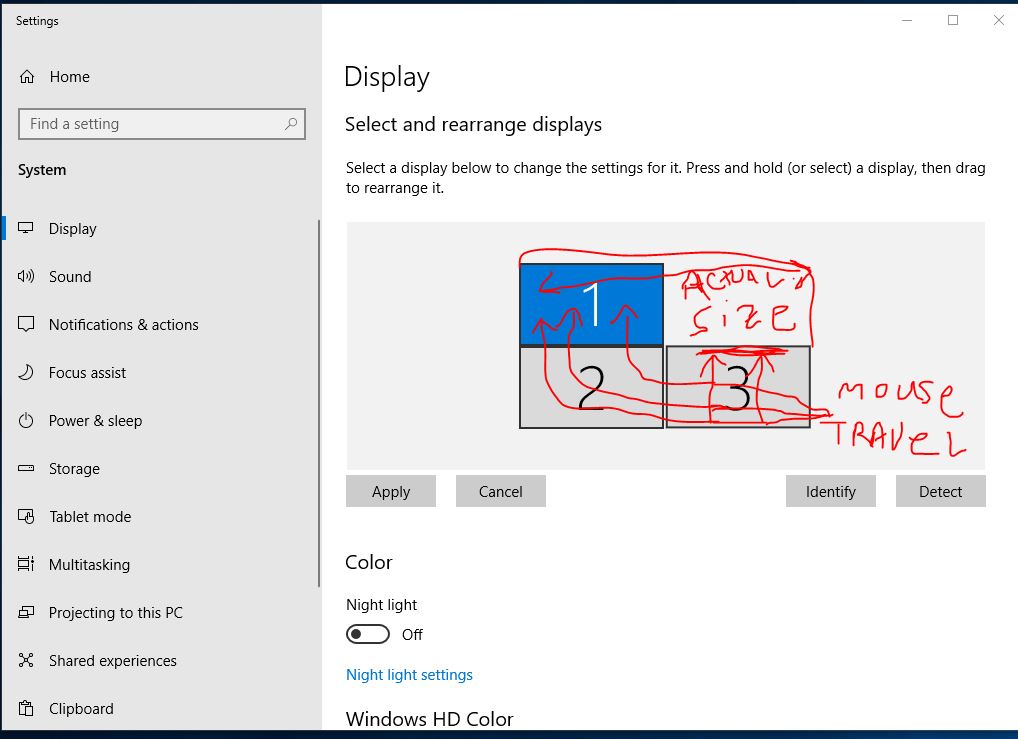1018x739 pixels.
Task: Close the Settings window
Action: [x=999, y=20]
